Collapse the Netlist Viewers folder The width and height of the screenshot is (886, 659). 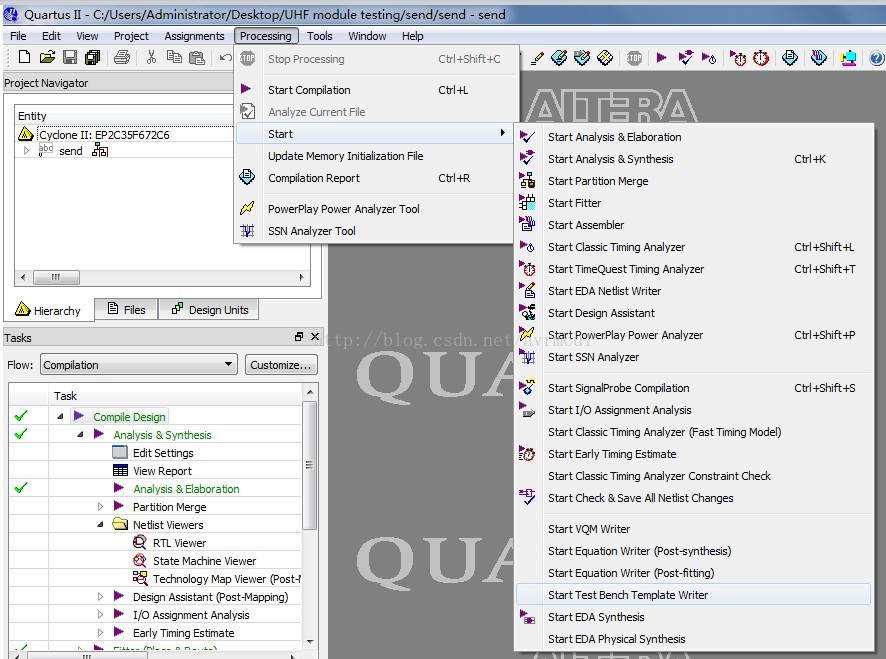coord(100,524)
